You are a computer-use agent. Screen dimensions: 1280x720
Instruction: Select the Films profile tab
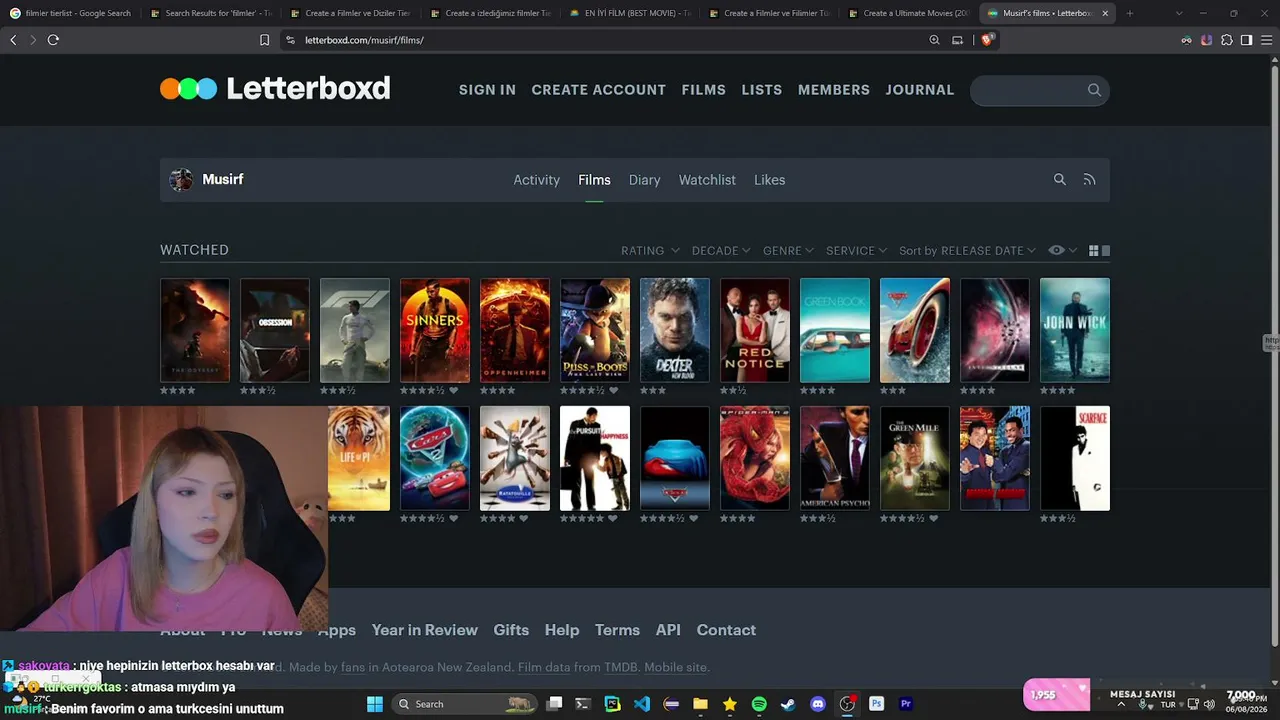point(594,180)
